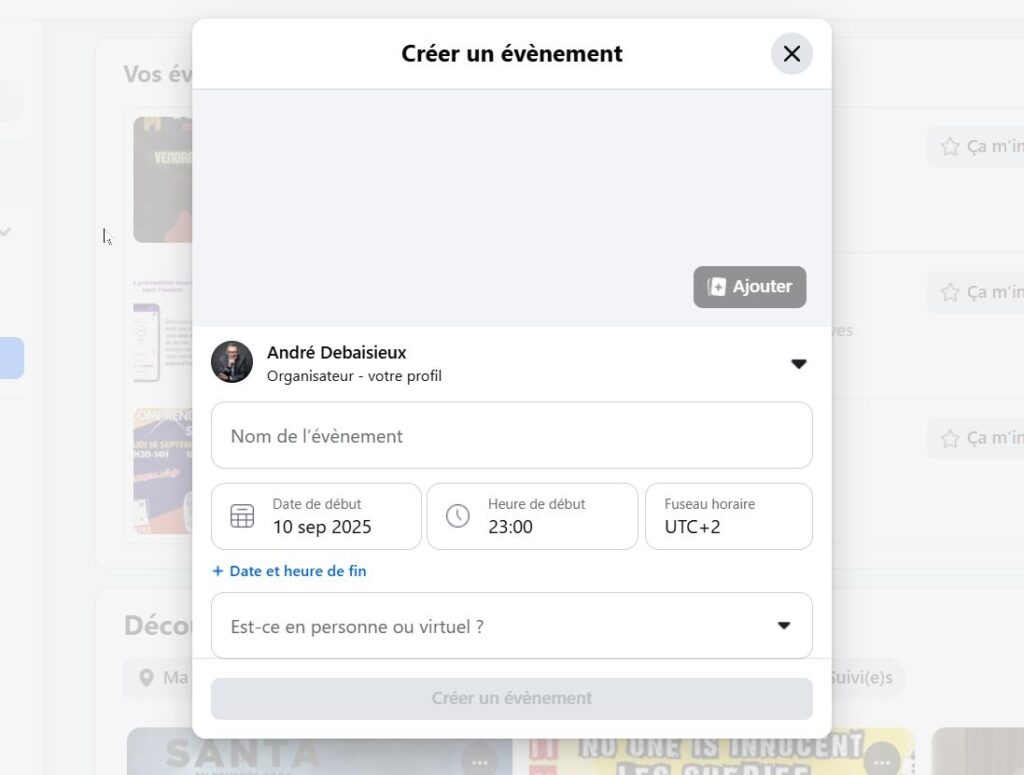Open the Heure de début 23:00 selector
The height and width of the screenshot is (775, 1024).
(532, 516)
